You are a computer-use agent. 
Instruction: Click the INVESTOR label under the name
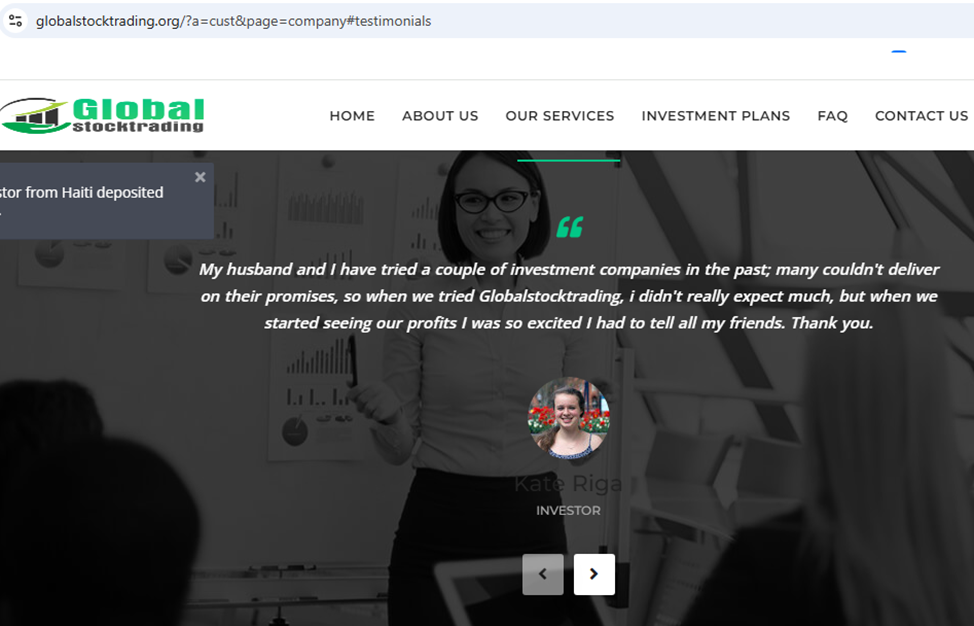(x=568, y=510)
